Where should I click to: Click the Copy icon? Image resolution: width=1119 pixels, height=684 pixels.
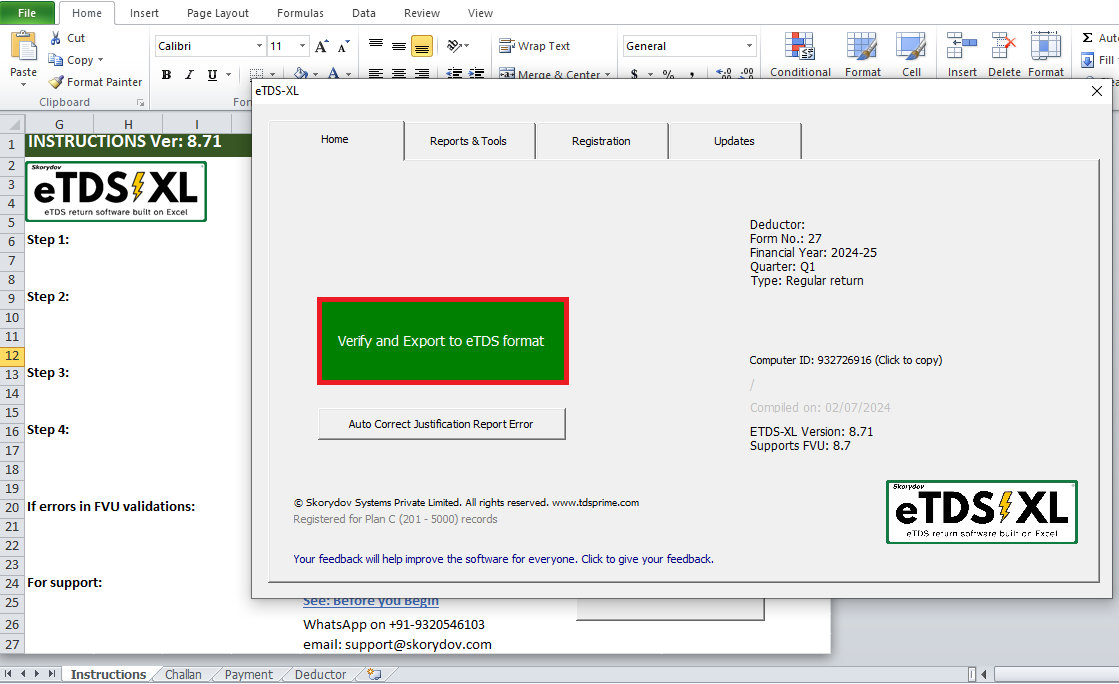coord(56,60)
